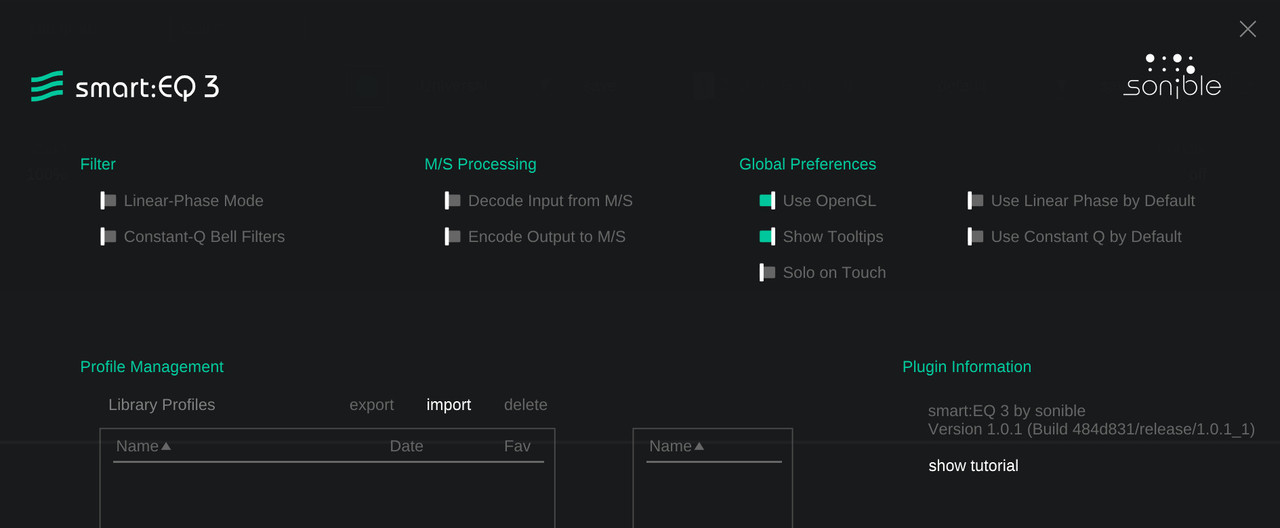Open the show tutorial link
1280x528 pixels.
(x=973, y=466)
